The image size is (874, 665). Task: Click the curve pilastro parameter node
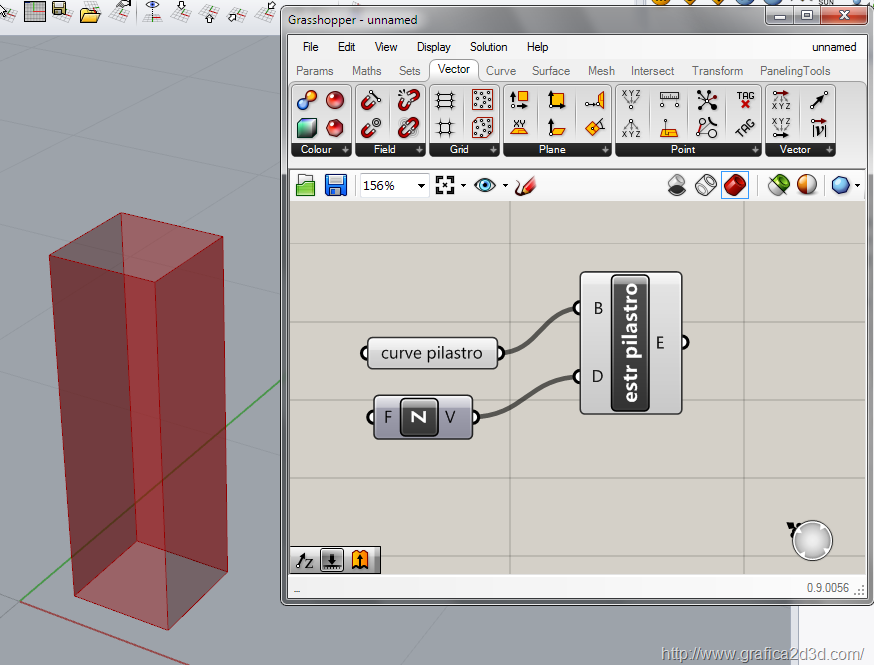431,353
